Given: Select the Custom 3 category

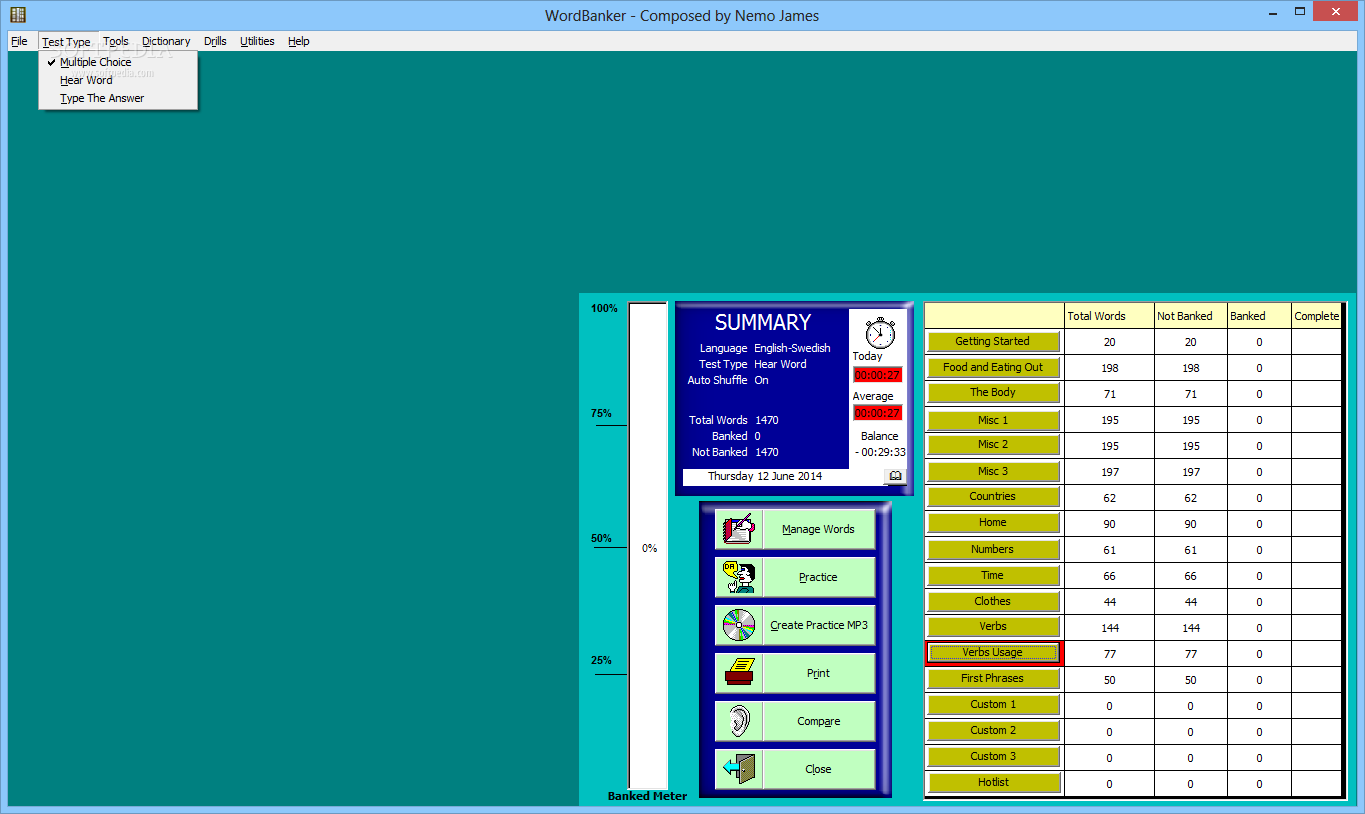Looking at the screenshot, I should tap(993, 757).
